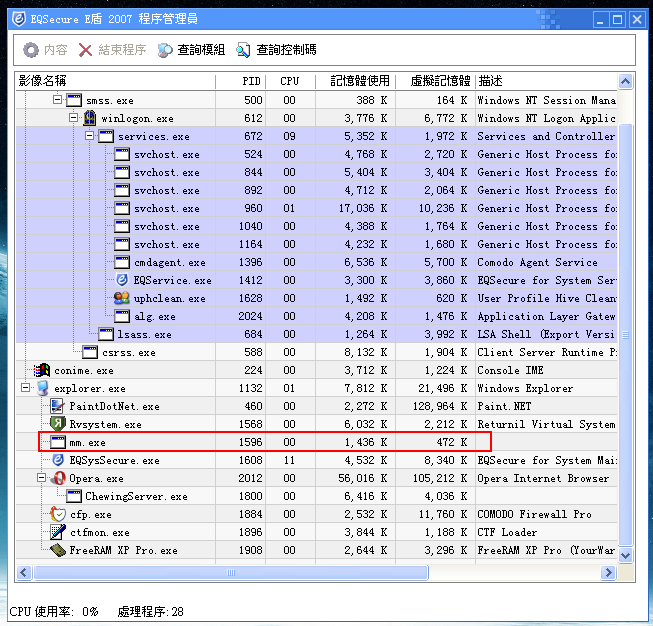Viewport: 653px width, 626px height.
Task: Select the cmdagent.exe window icon
Action: pyautogui.click(x=122, y=262)
